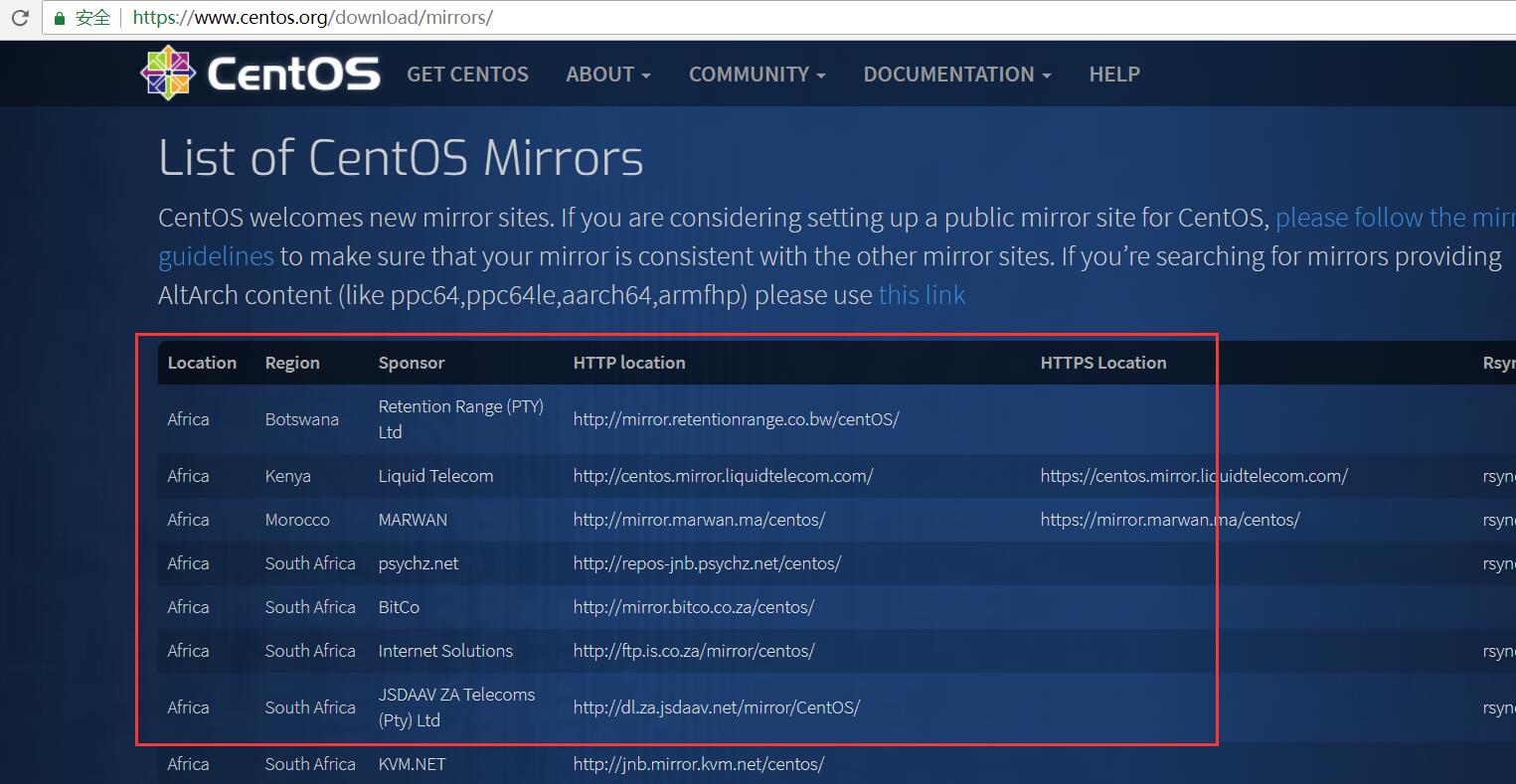Viewport: 1516px width, 784px height.
Task: Open the MARWAN HTTPS mirror link
Action: click(1170, 520)
